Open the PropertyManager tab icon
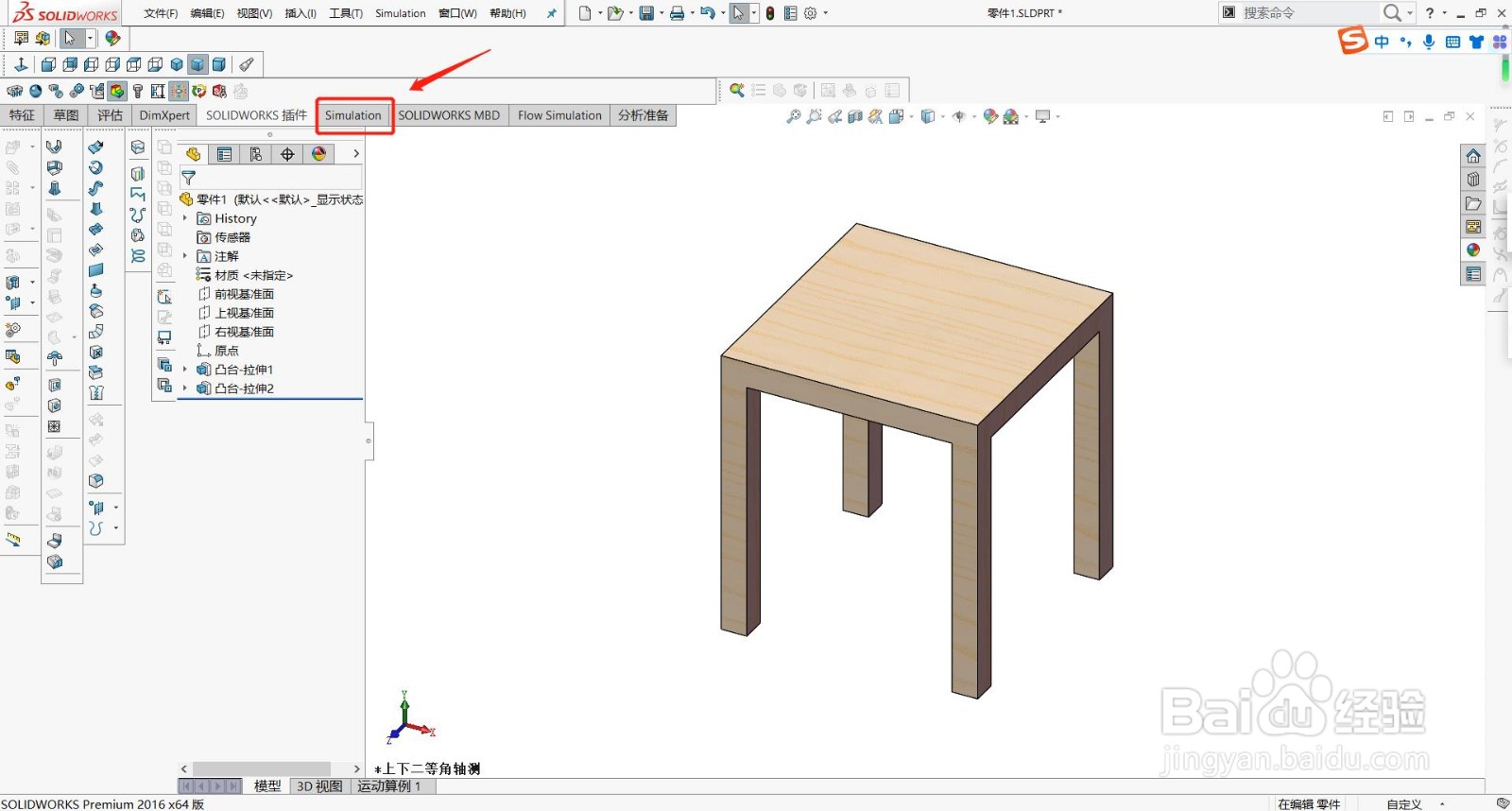The height and width of the screenshot is (811, 1512). click(224, 154)
